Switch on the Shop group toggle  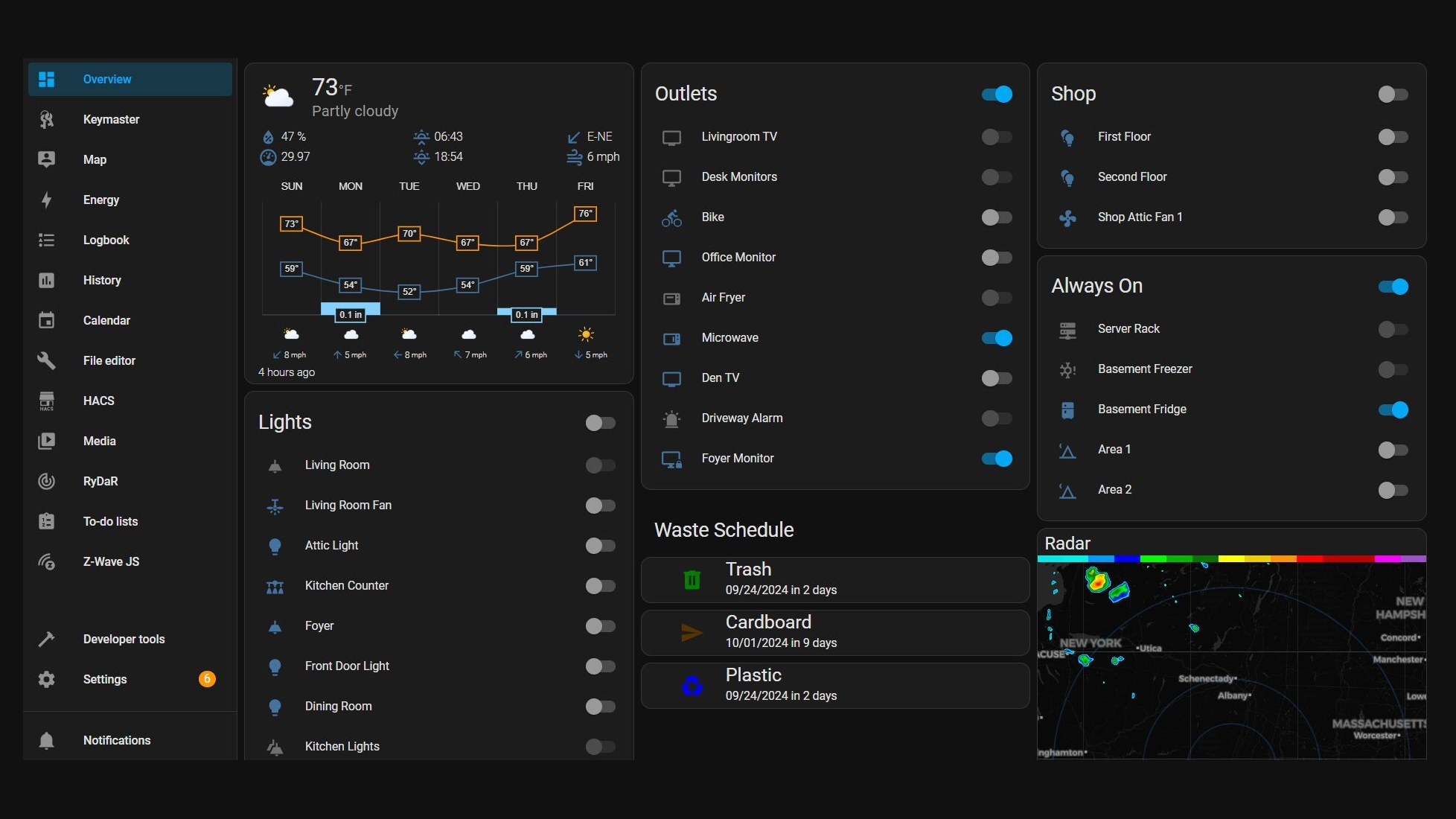pos(1393,94)
